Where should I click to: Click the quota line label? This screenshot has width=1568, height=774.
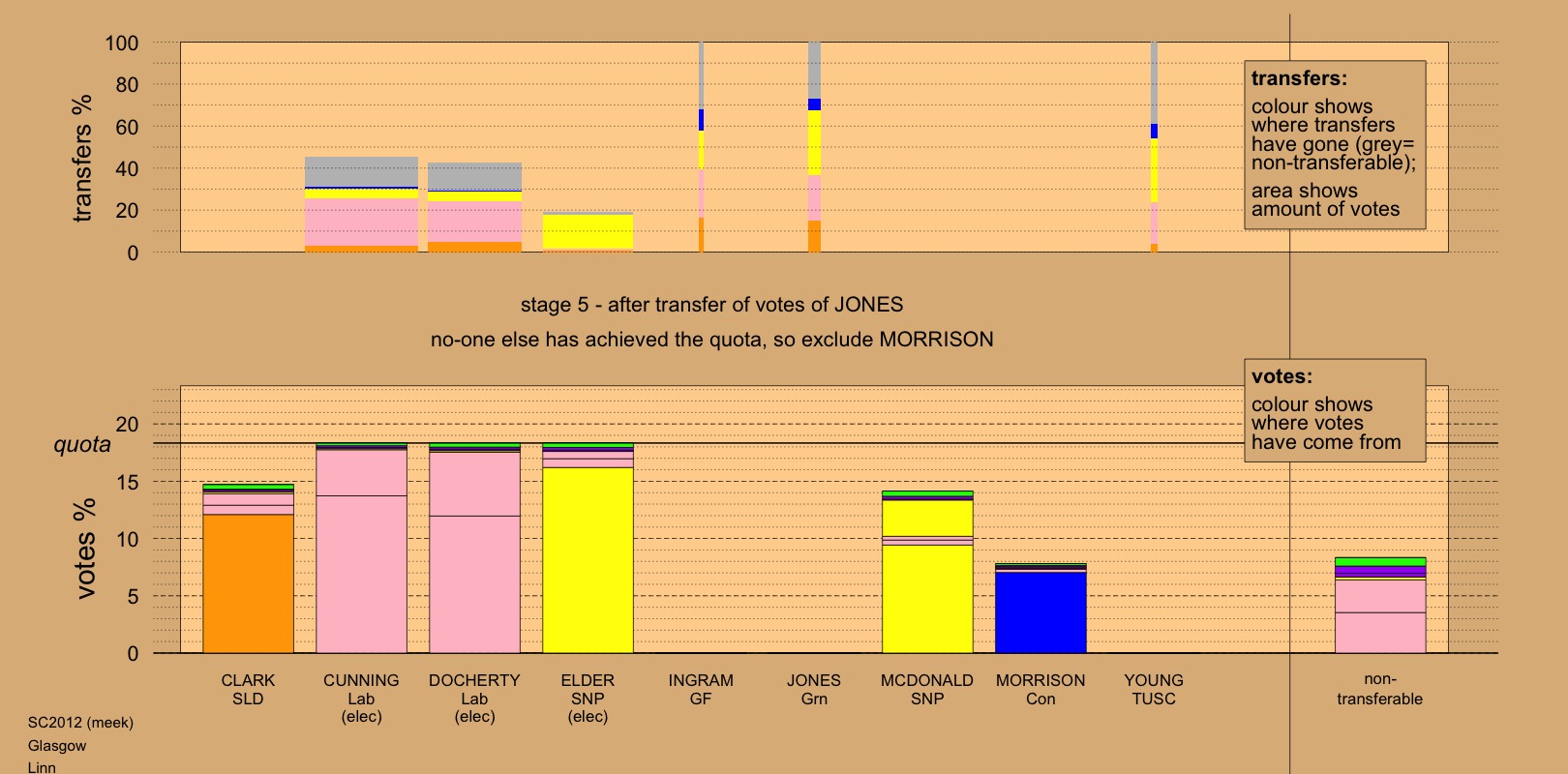click(82, 445)
